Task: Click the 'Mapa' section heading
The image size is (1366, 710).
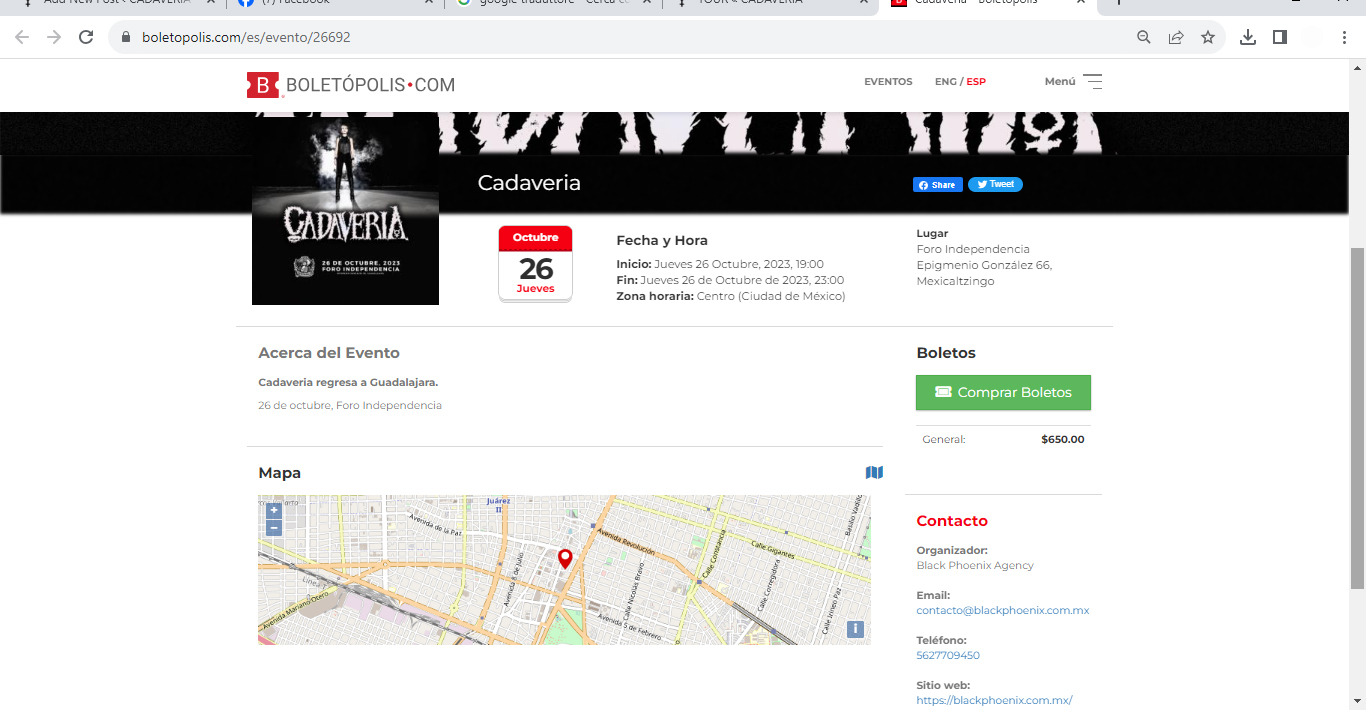Action: point(279,473)
